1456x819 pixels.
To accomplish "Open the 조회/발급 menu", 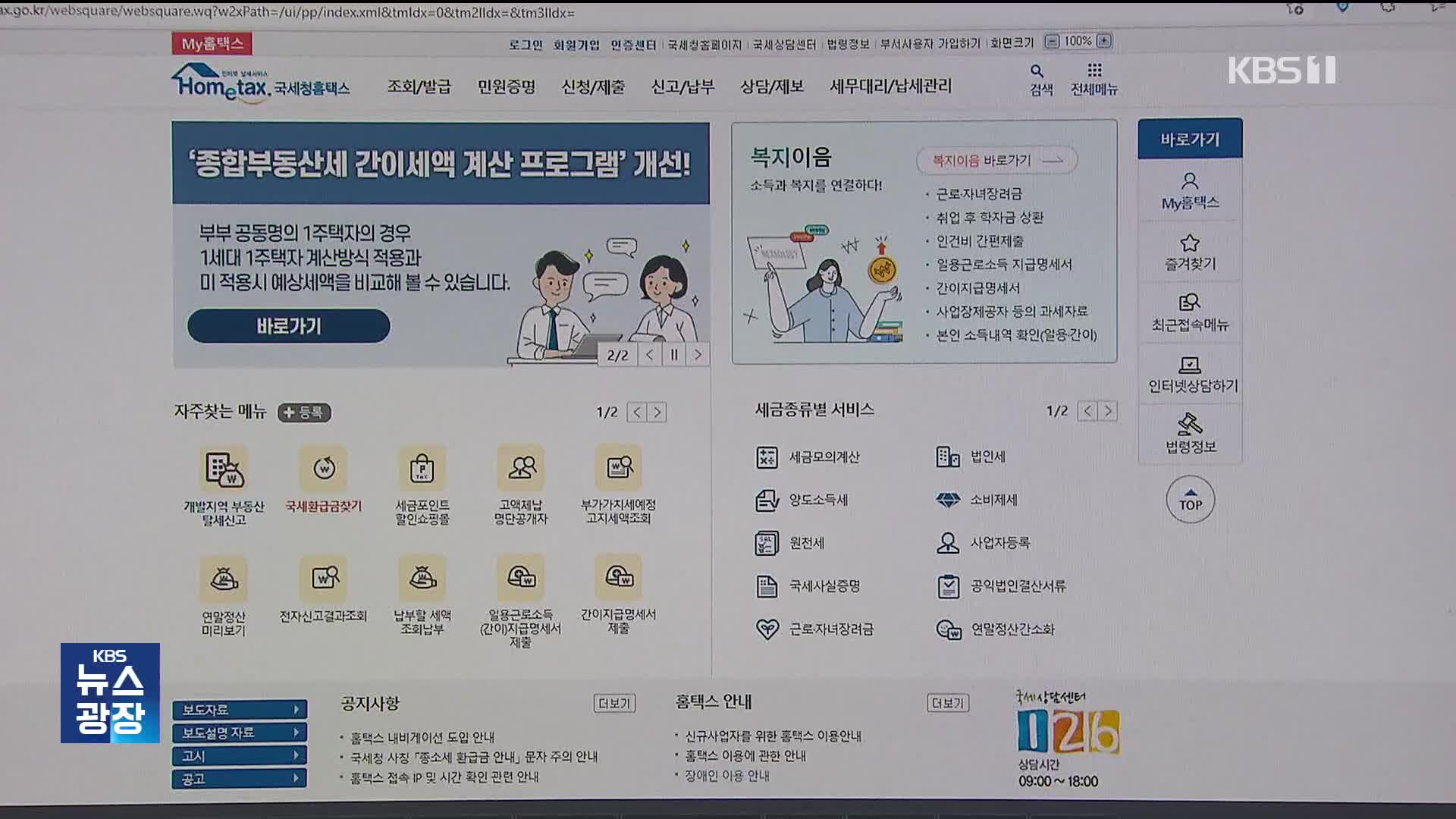I will 419,86.
